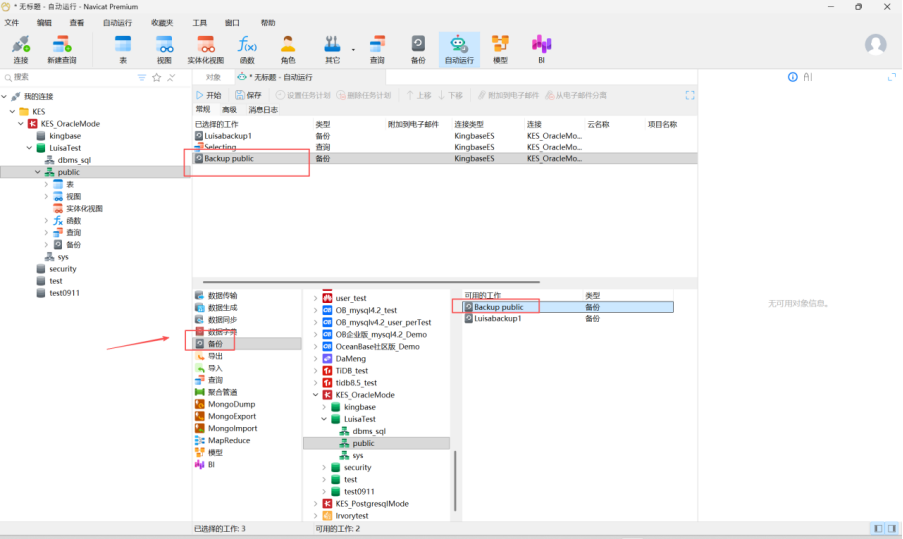This screenshot has height=539, width=903.
Task: Toggle full-screen icon at job pane corner
Action: 689,95
